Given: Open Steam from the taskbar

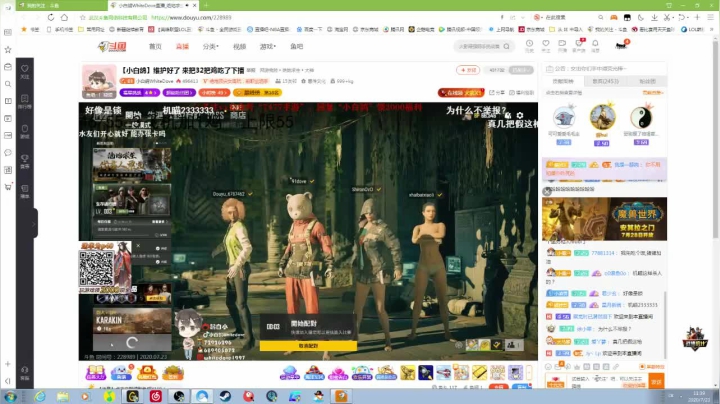Looking at the screenshot, I should coord(225,396).
